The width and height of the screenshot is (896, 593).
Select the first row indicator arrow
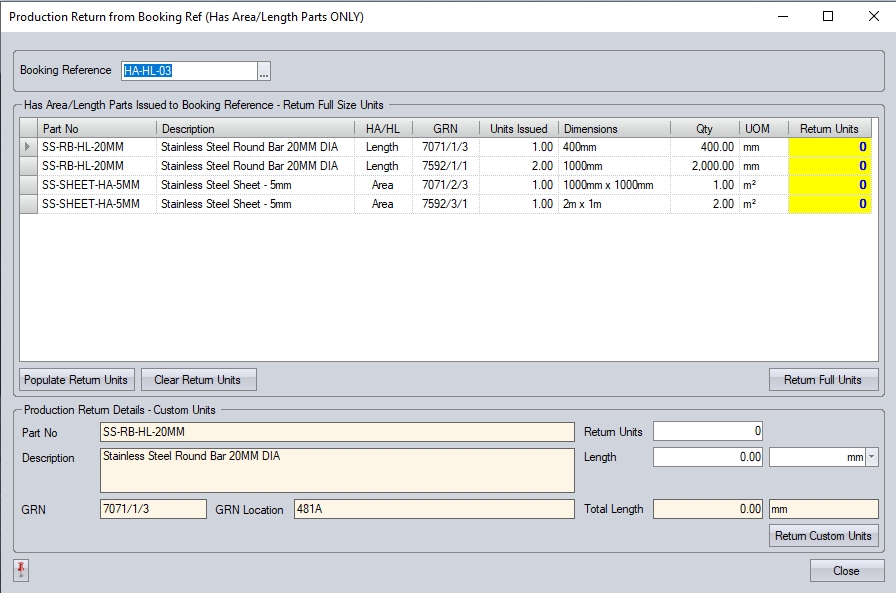(28, 147)
